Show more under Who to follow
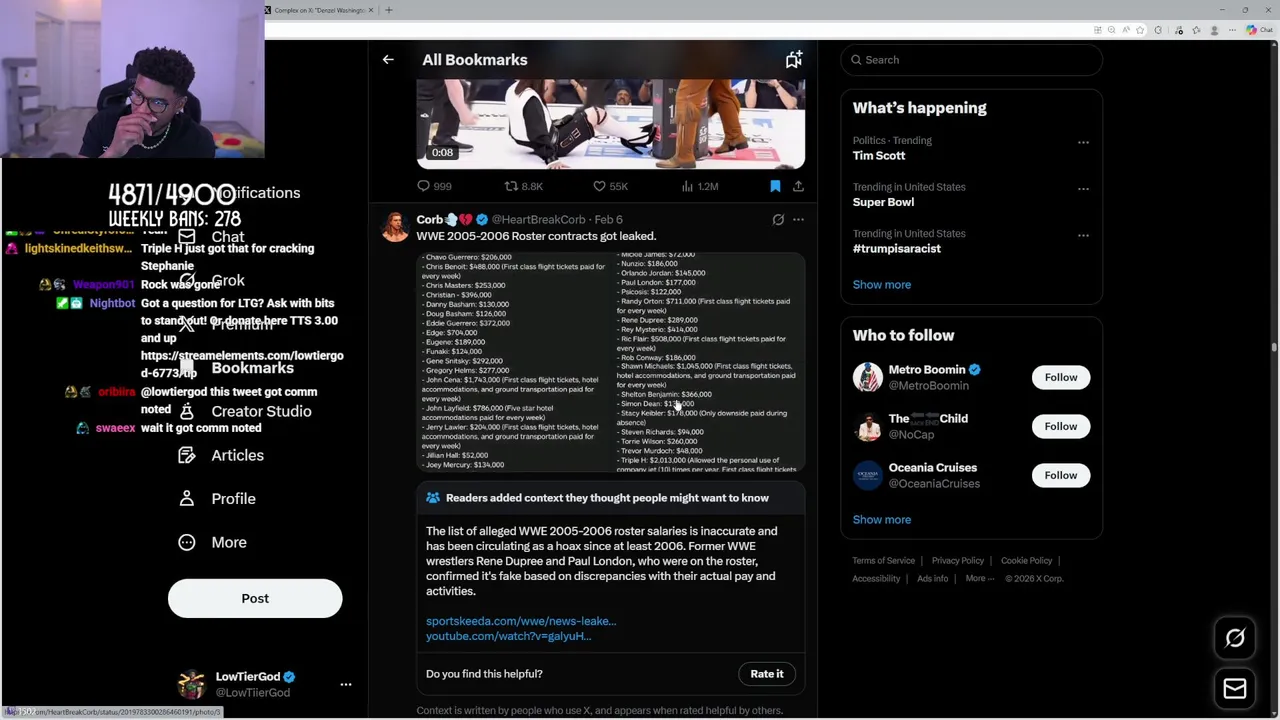Image resolution: width=1280 pixels, height=720 pixels. tap(882, 520)
